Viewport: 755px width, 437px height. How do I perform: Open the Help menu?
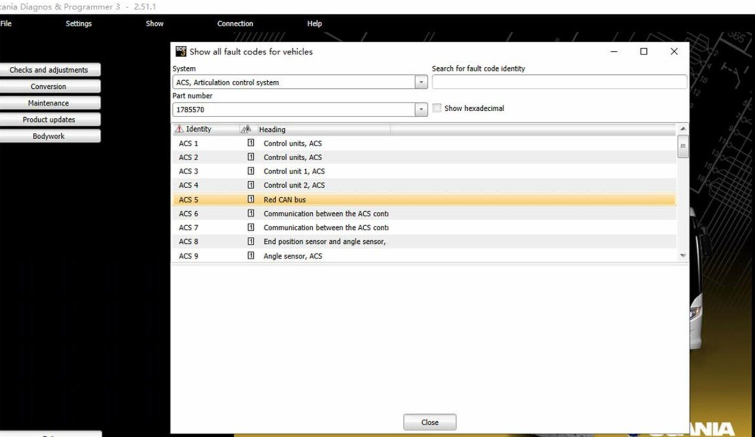click(x=314, y=23)
